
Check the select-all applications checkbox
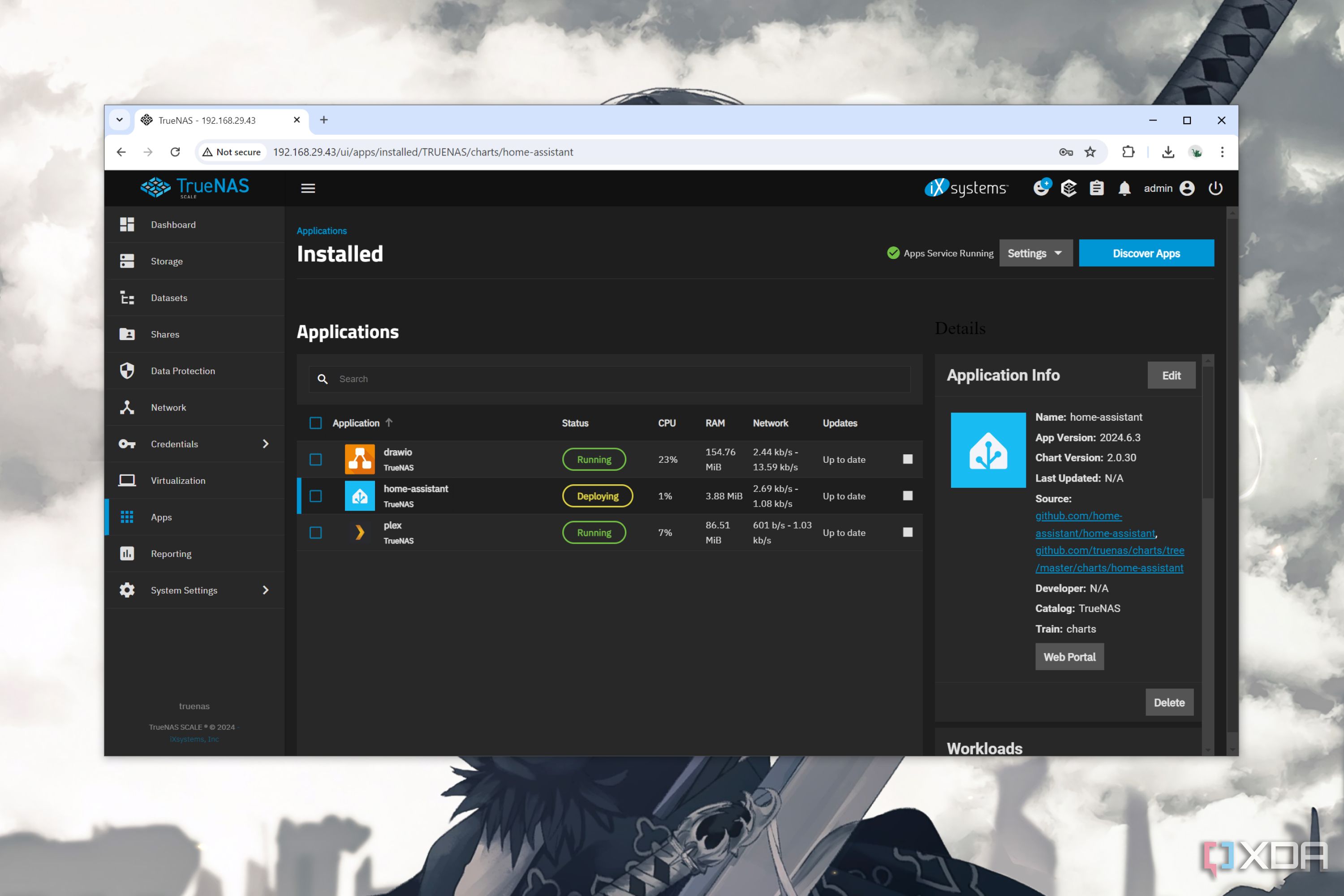coord(315,423)
